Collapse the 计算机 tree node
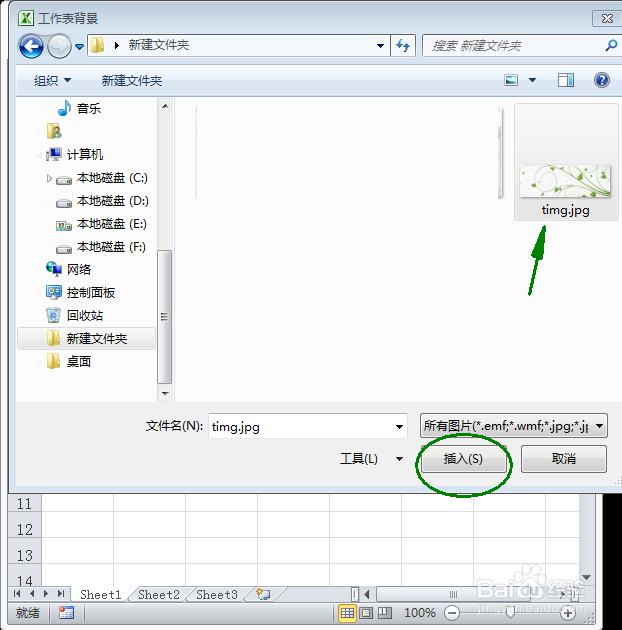This screenshot has height=630, width=622. pyautogui.click(x=39, y=155)
